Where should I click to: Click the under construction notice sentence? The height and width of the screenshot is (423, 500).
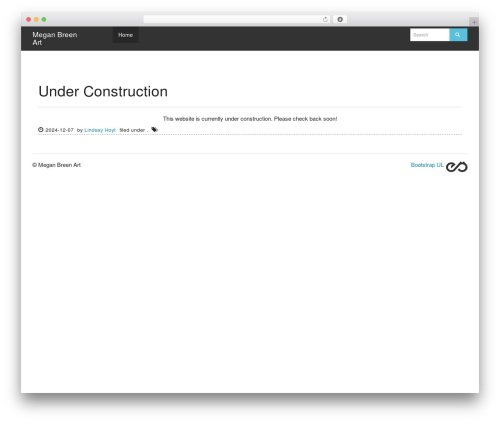coord(250,119)
